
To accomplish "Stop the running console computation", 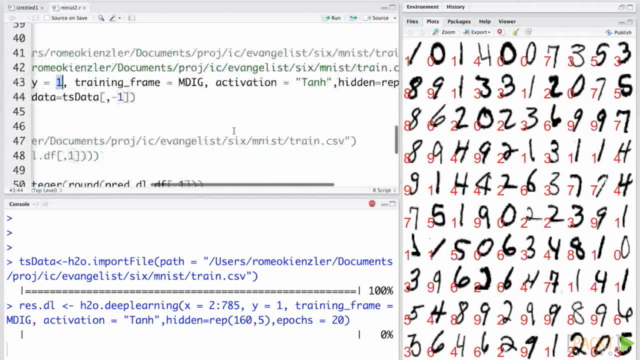I will pyautogui.click(x=372, y=204).
